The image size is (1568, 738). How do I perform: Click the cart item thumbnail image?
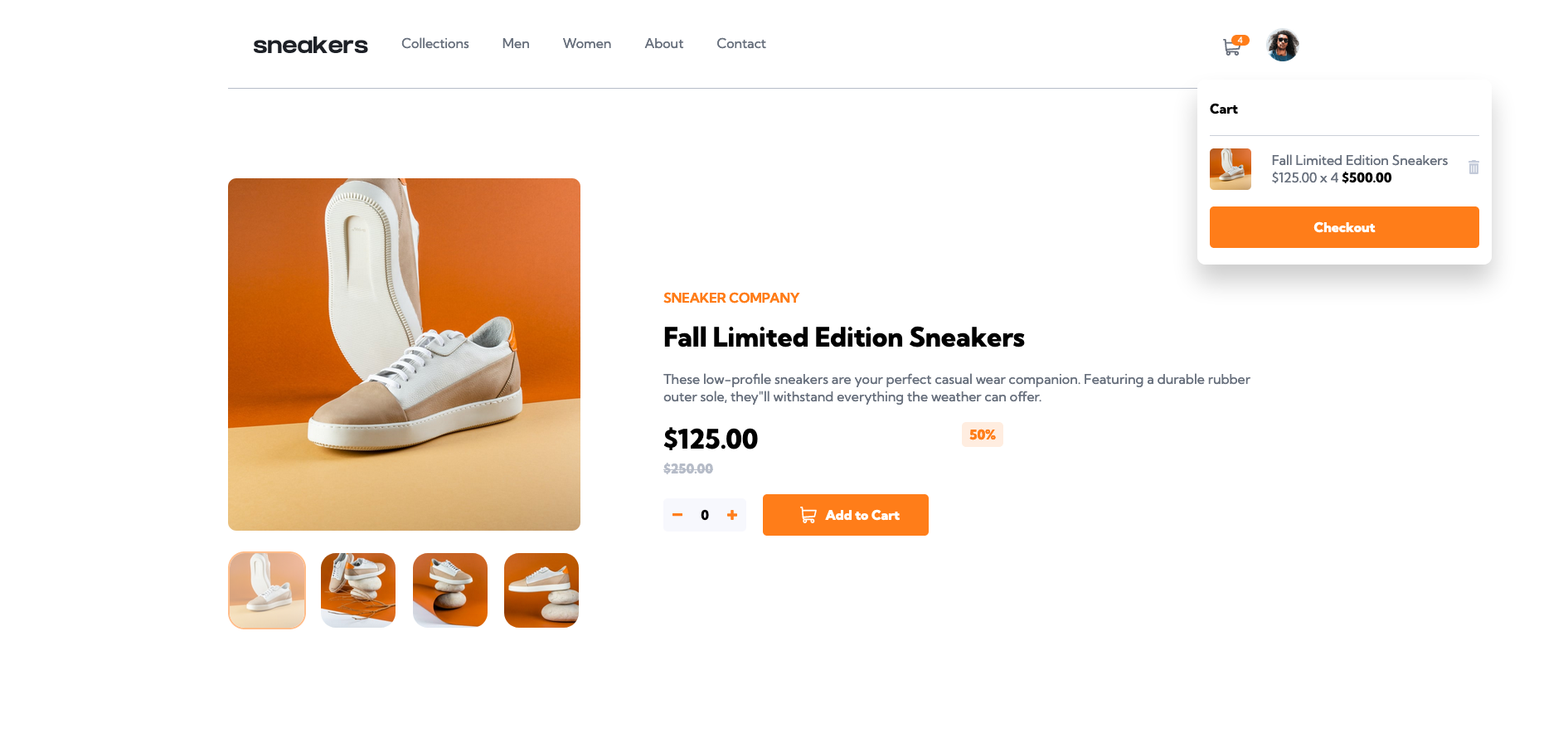pos(1231,169)
